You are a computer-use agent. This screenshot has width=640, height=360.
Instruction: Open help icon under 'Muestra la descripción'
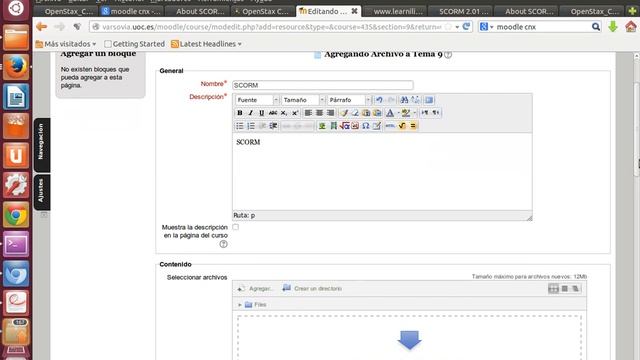point(223,244)
